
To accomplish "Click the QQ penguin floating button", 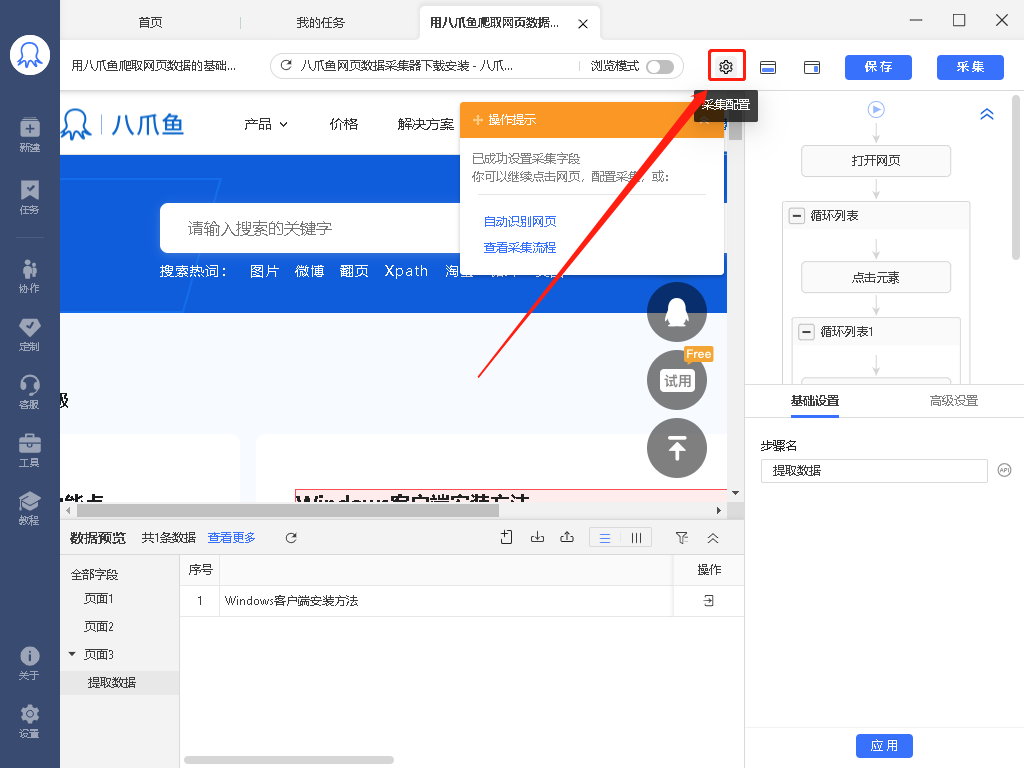I will 677,312.
